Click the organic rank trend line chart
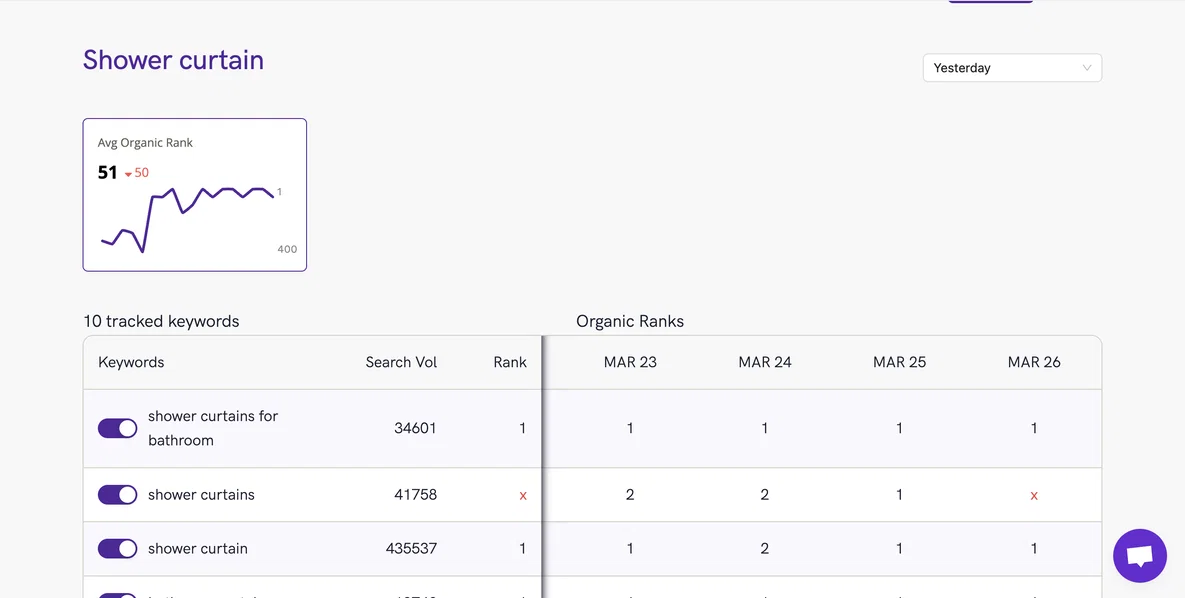This screenshot has width=1185, height=598. (x=187, y=219)
